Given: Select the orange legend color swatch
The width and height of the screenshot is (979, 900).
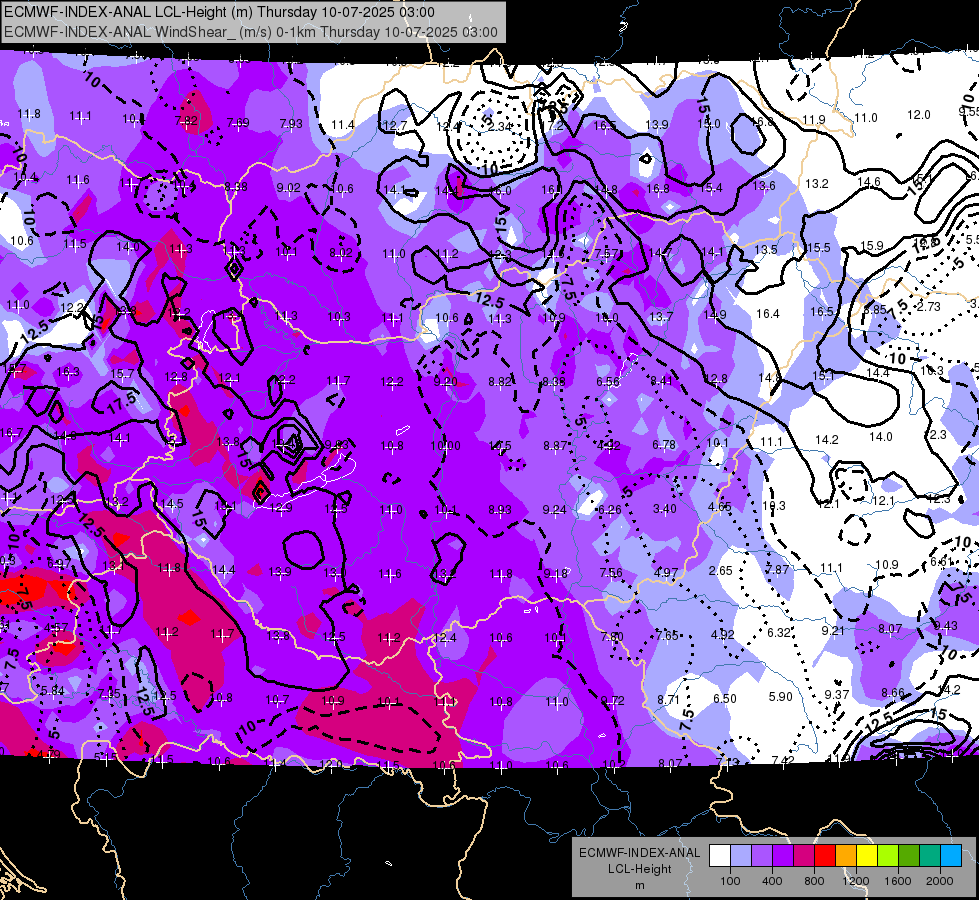Looking at the screenshot, I should click(x=846, y=856).
